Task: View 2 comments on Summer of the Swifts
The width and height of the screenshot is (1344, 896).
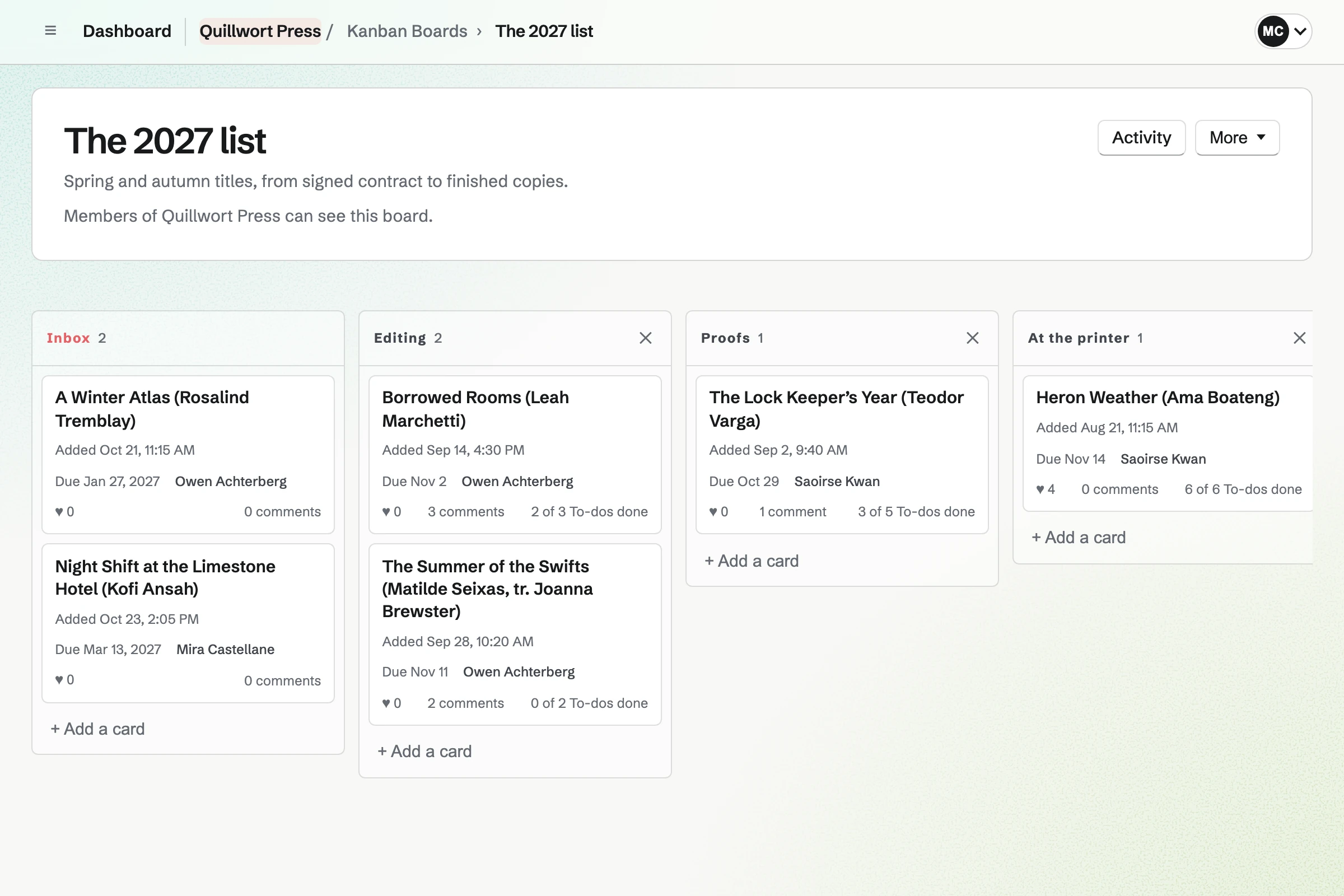Action: (466, 703)
